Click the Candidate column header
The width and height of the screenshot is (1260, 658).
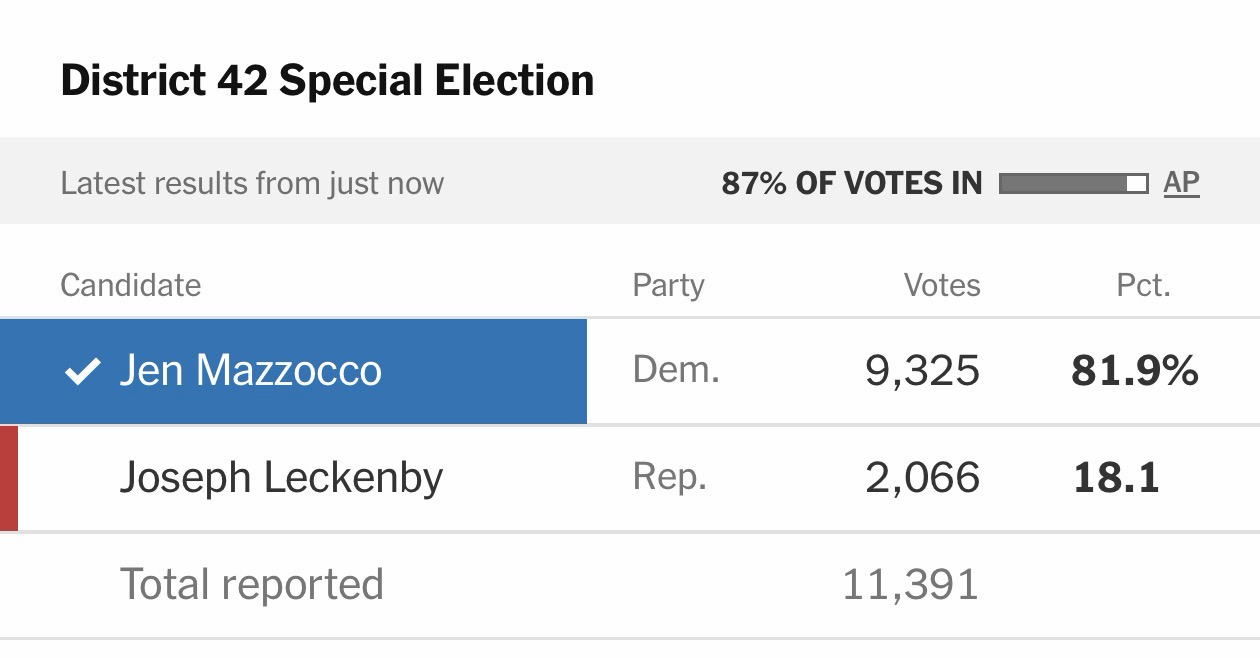click(x=131, y=285)
